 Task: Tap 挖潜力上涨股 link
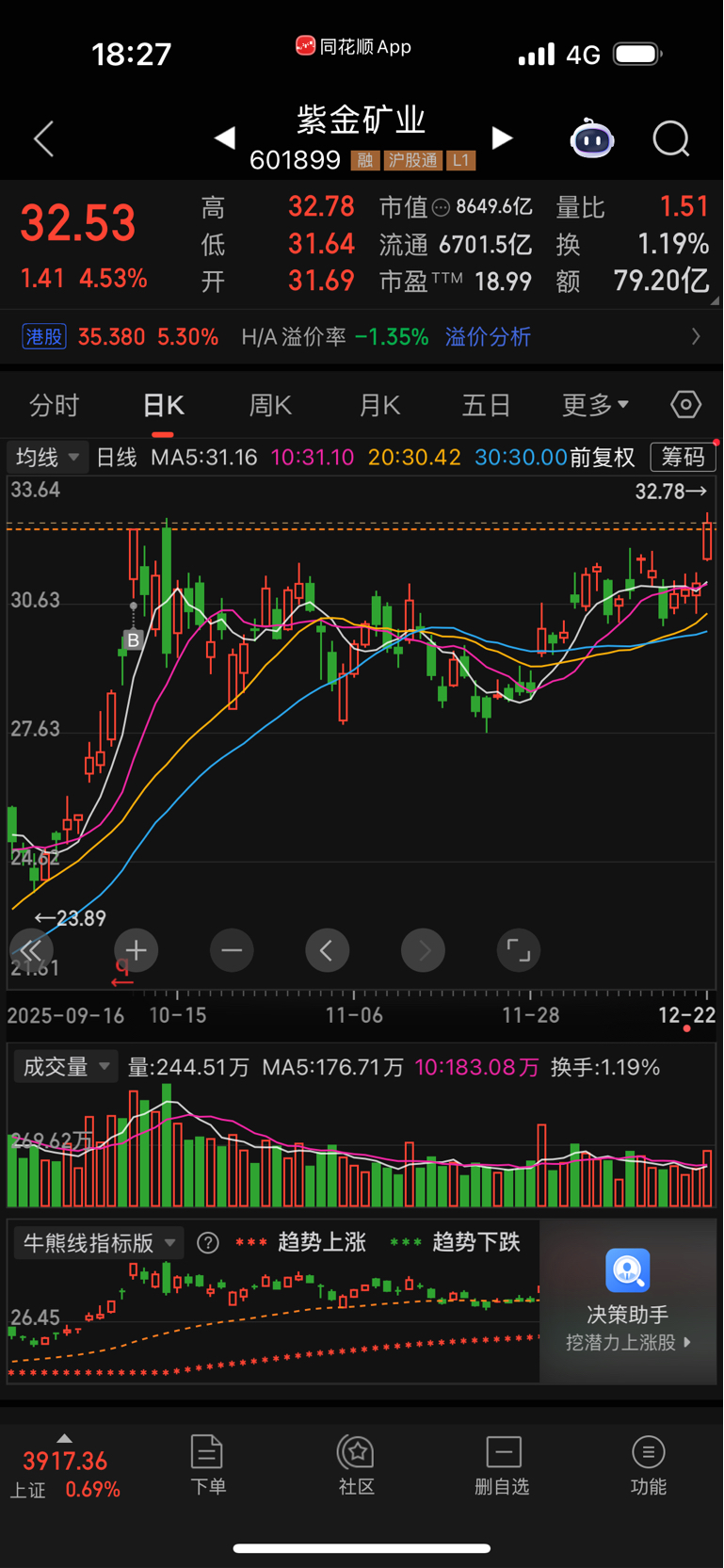(628, 1343)
